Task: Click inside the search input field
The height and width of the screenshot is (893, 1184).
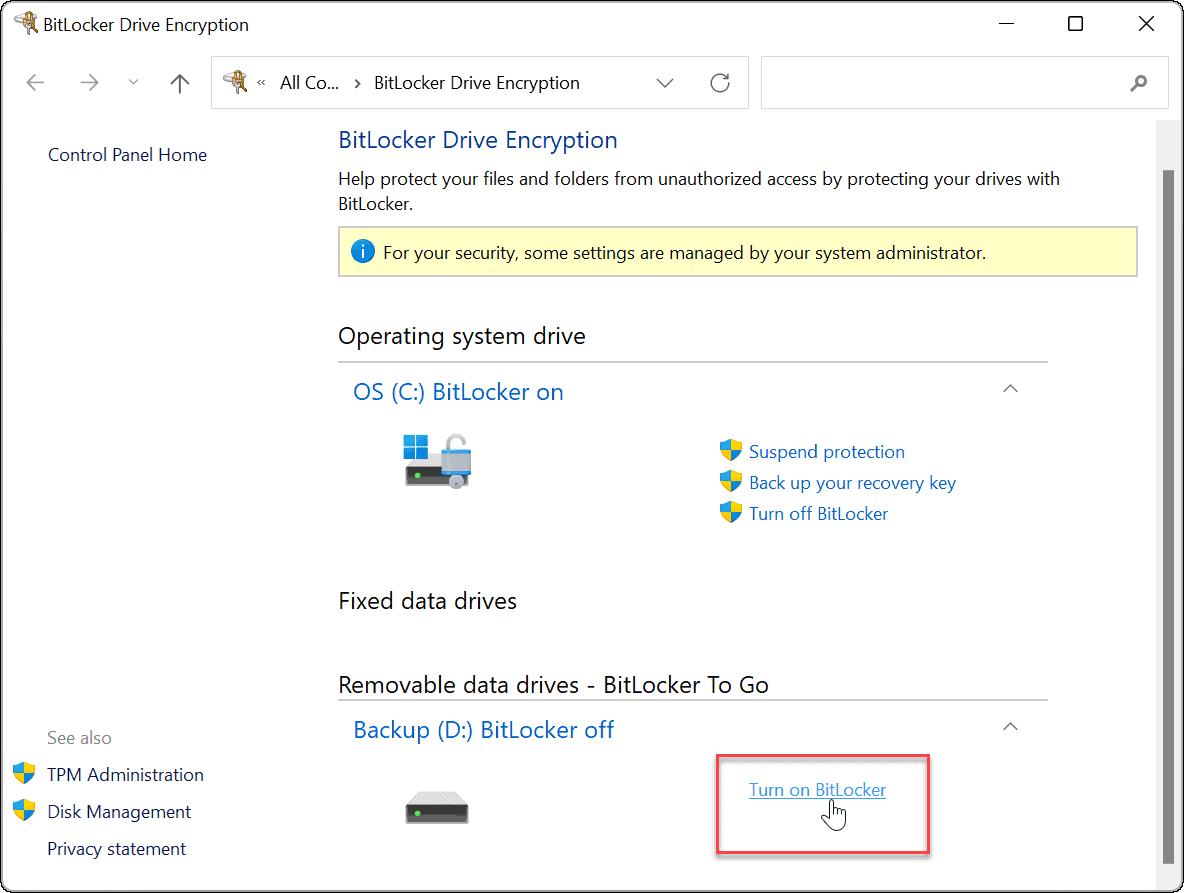Action: (950, 83)
